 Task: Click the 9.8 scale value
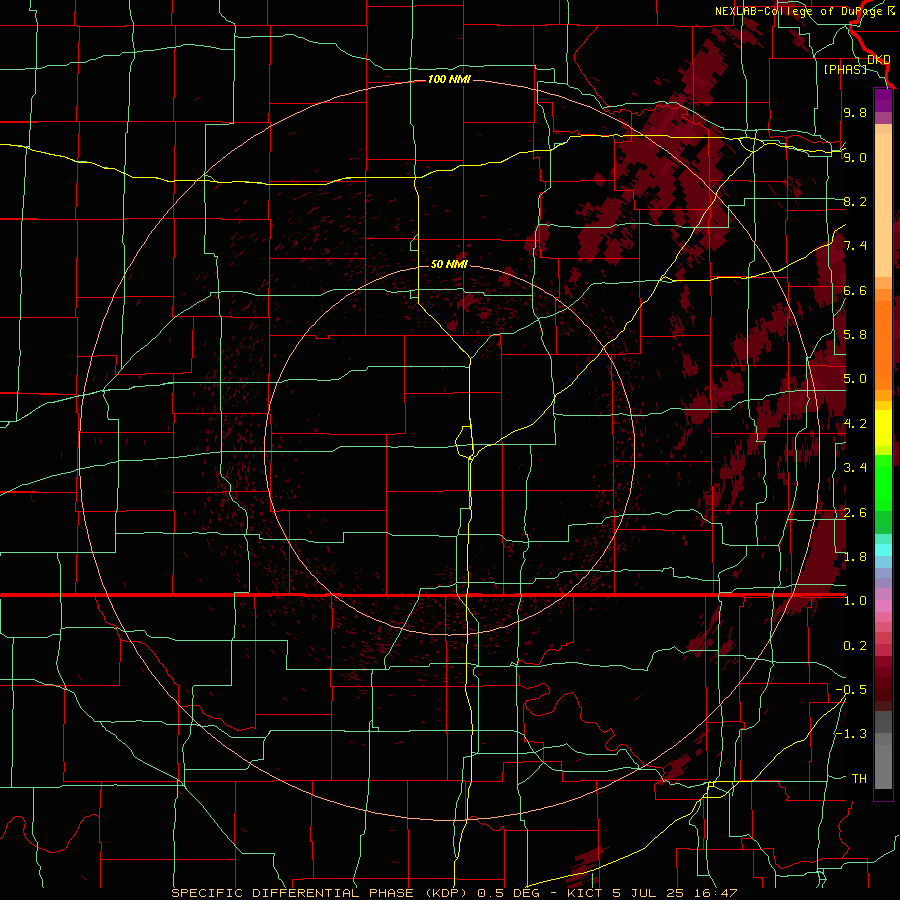pos(855,112)
